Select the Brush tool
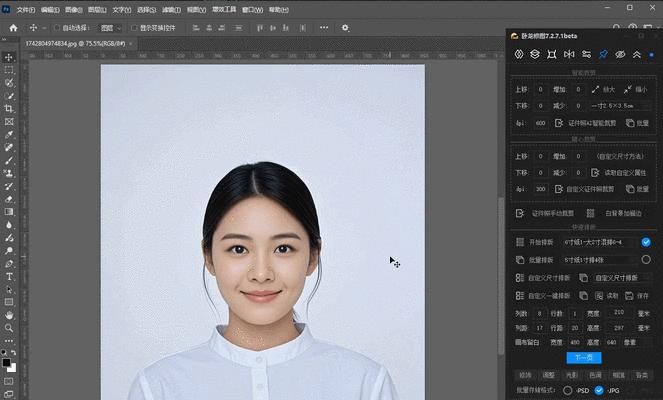 9,160
